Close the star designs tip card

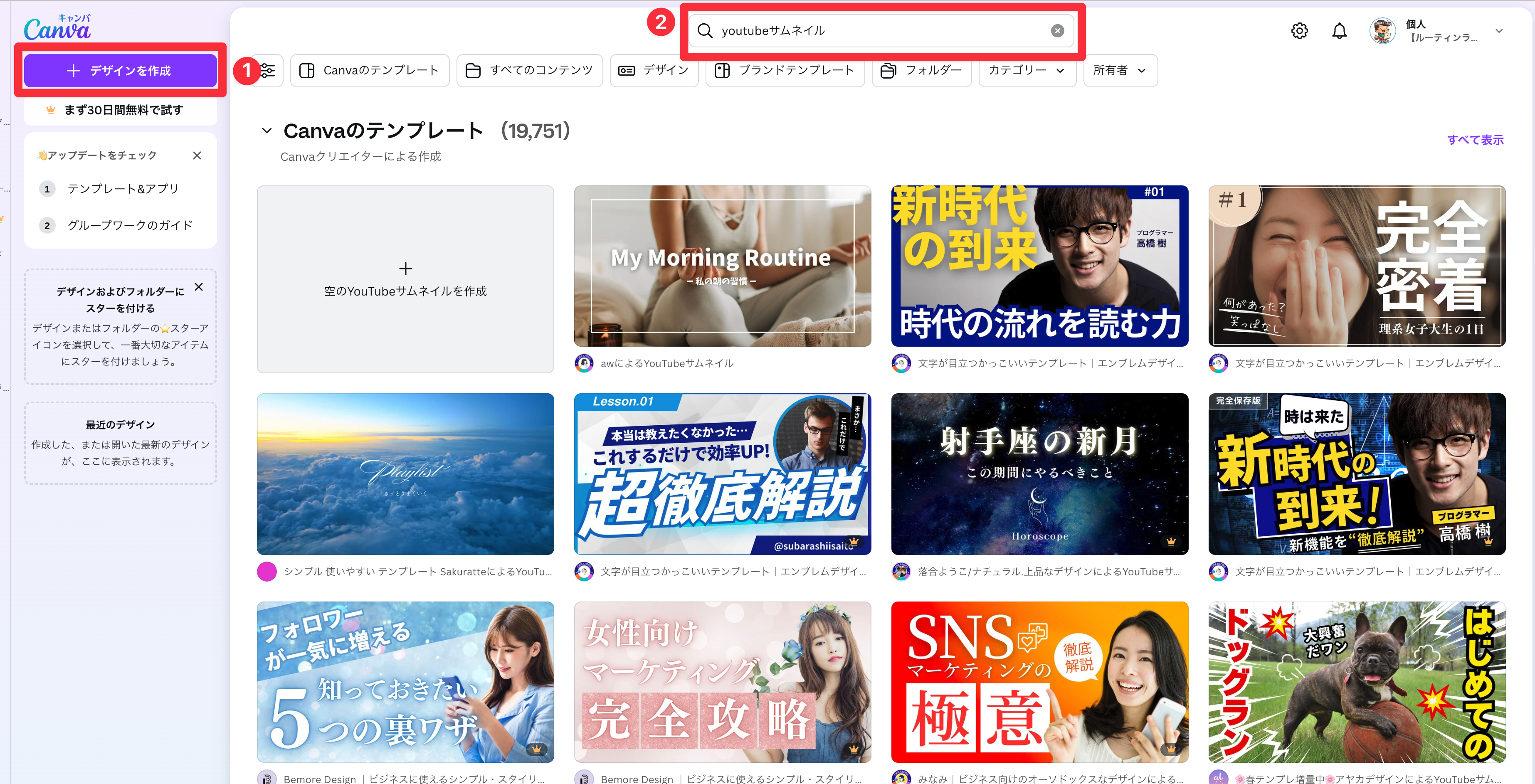pos(199,287)
